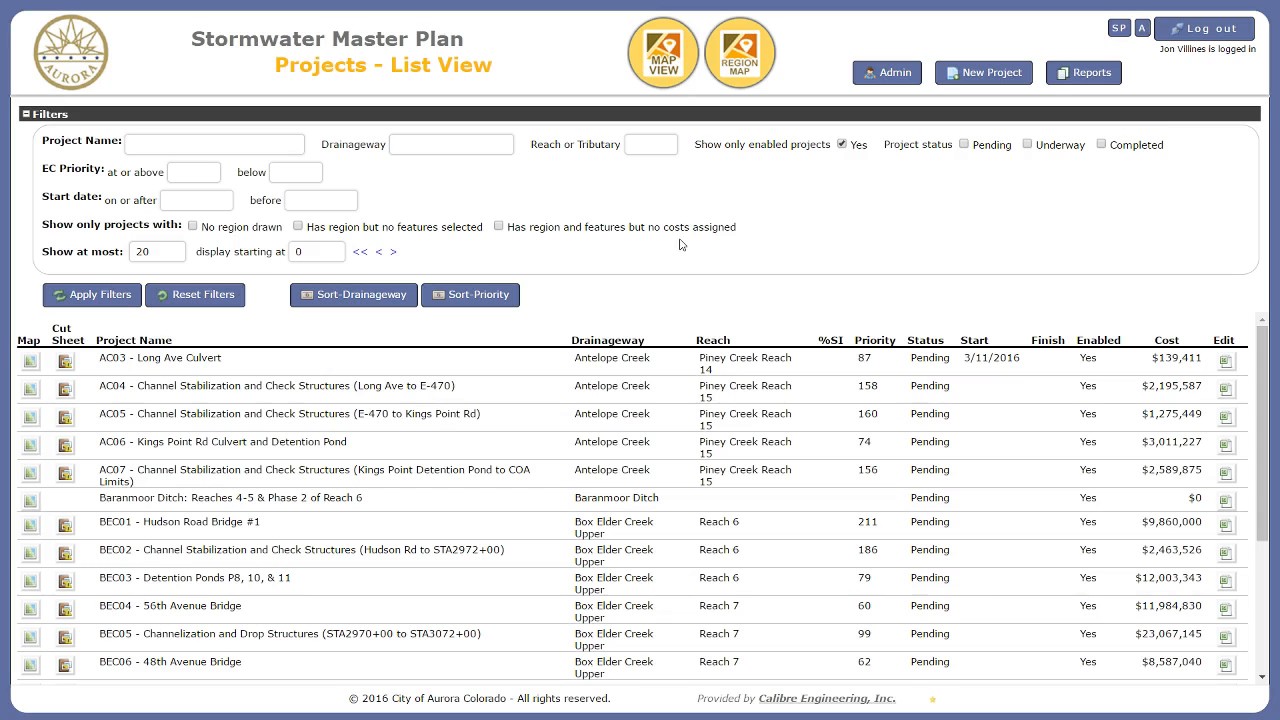Edit the Baranmoor Ditch project
This screenshot has width=1280, height=720.
tap(1226, 501)
